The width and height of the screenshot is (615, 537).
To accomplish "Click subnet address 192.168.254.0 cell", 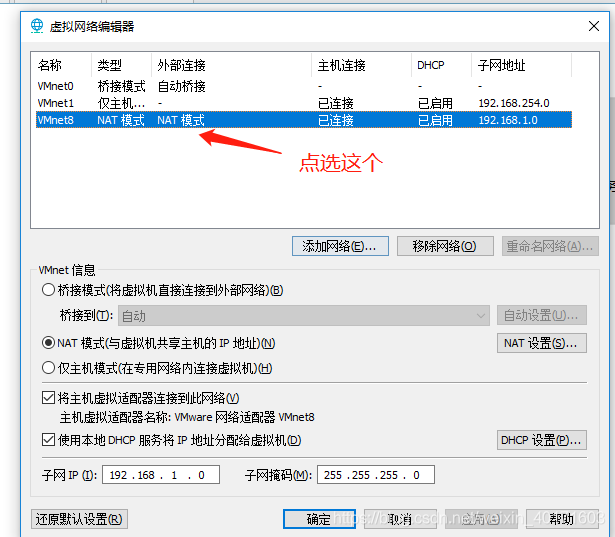I will pyautogui.click(x=514, y=103).
